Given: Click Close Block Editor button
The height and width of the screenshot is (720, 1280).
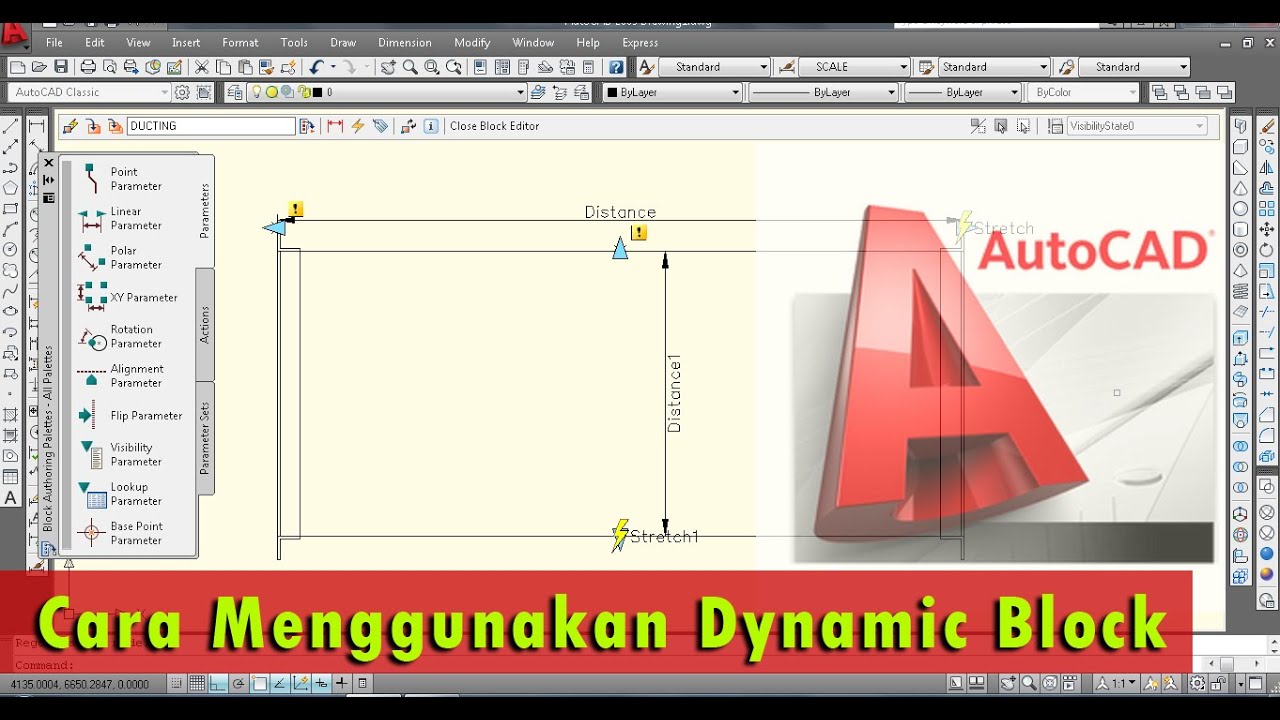Looking at the screenshot, I should point(494,126).
